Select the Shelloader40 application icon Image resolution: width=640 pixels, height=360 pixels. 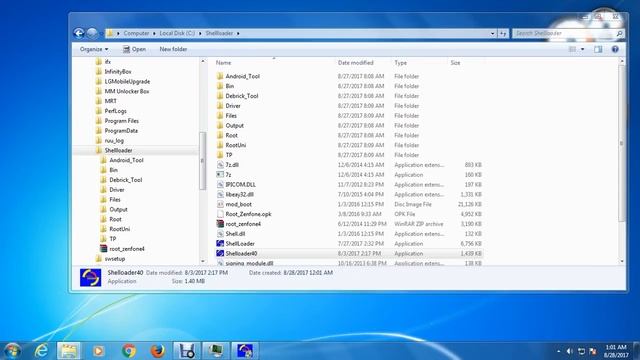point(220,253)
